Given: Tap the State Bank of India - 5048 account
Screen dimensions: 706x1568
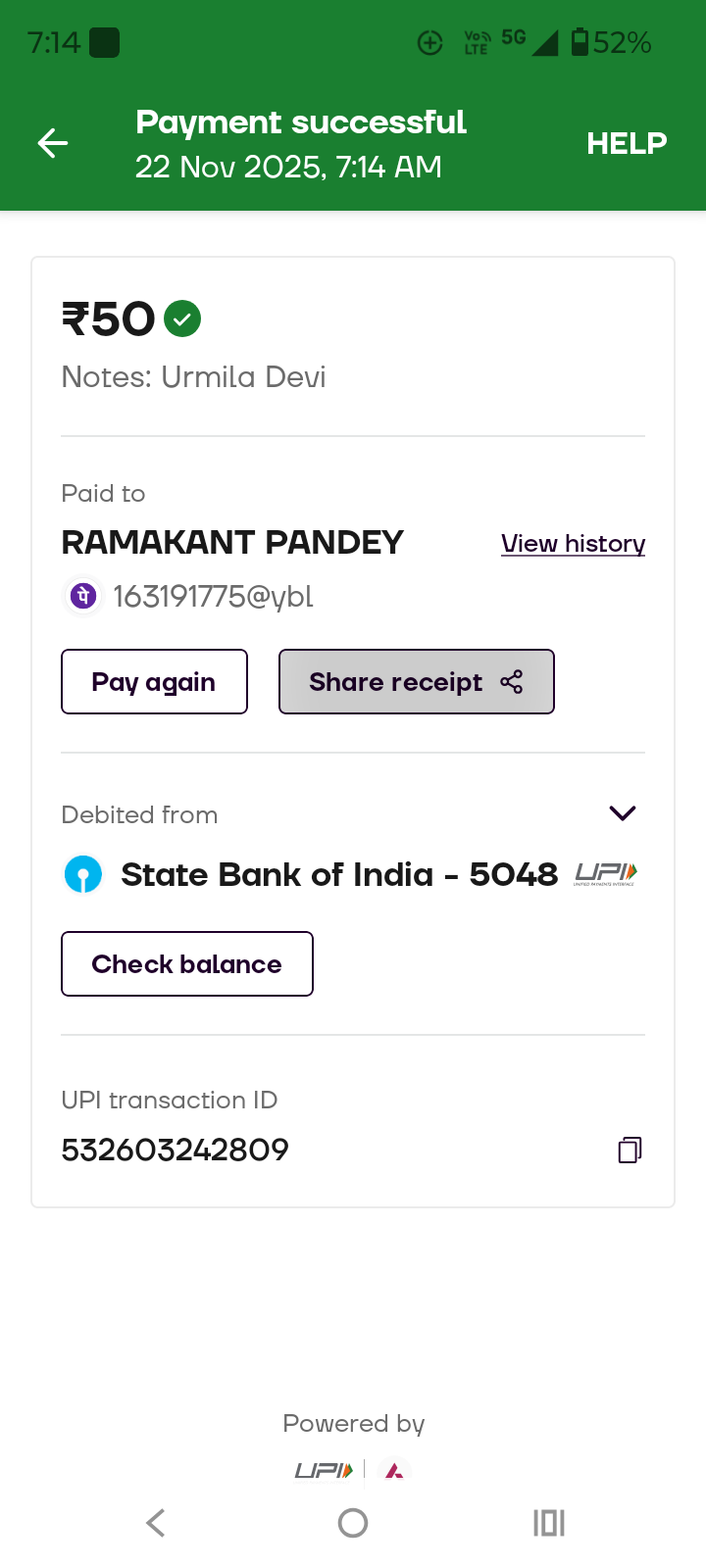Looking at the screenshot, I should tap(338, 874).
